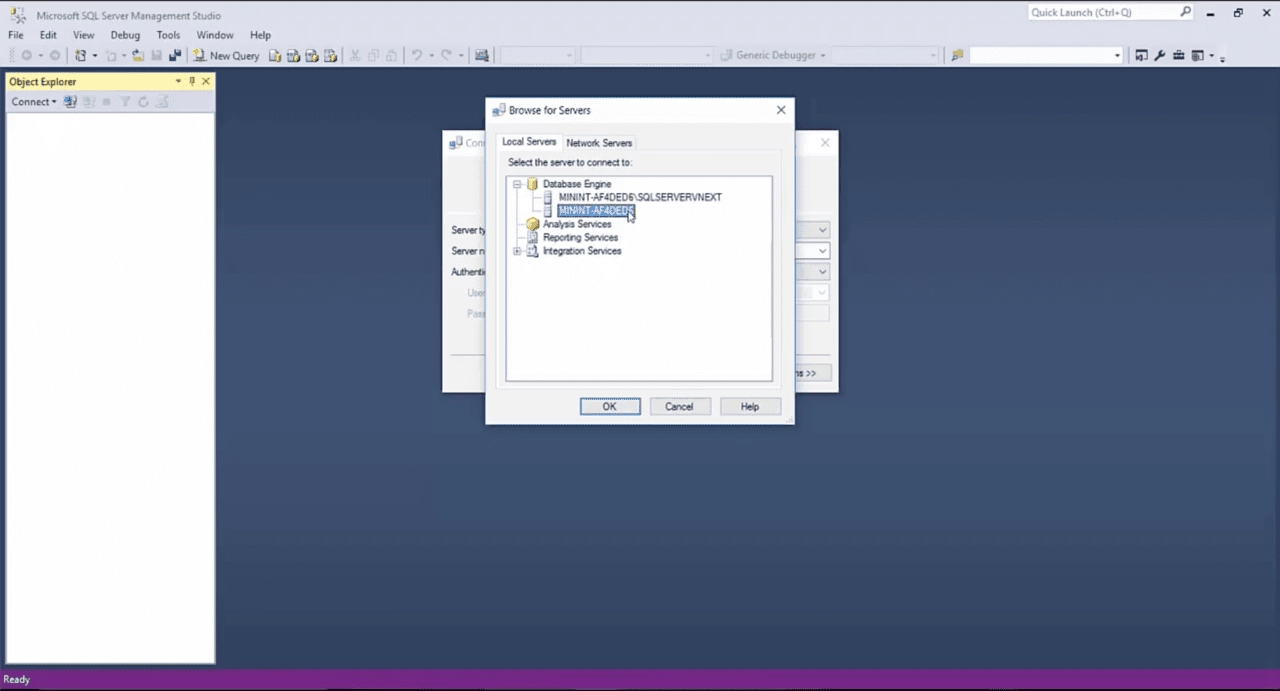Click the Connect Object Explorer icon
1280x691 pixels.
70,102
